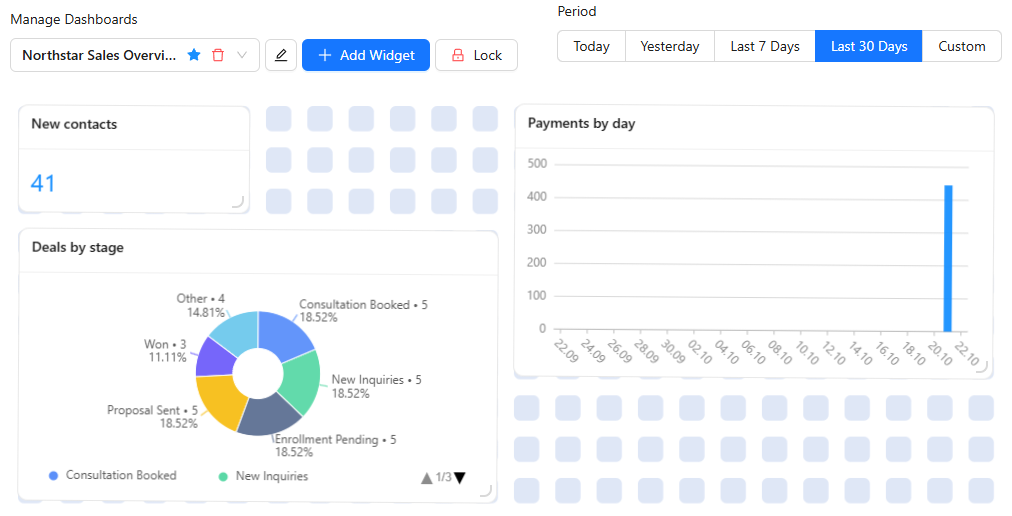Select the Yesterday period
This screenshot has height=516, width=1012.
pos(670,46)
